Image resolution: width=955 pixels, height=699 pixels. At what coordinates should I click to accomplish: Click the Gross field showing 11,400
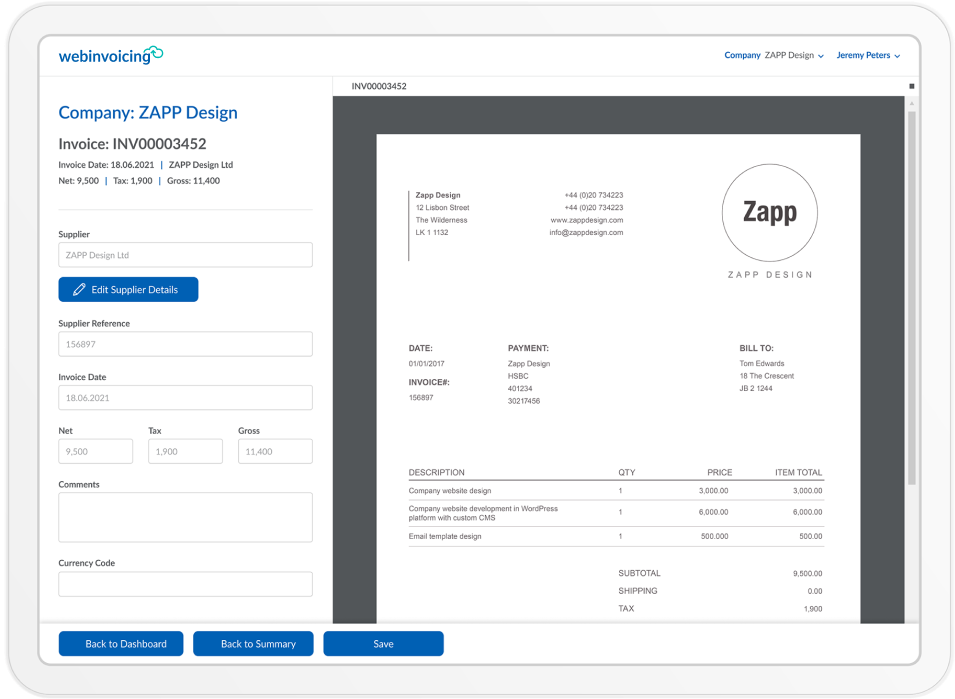274,451
